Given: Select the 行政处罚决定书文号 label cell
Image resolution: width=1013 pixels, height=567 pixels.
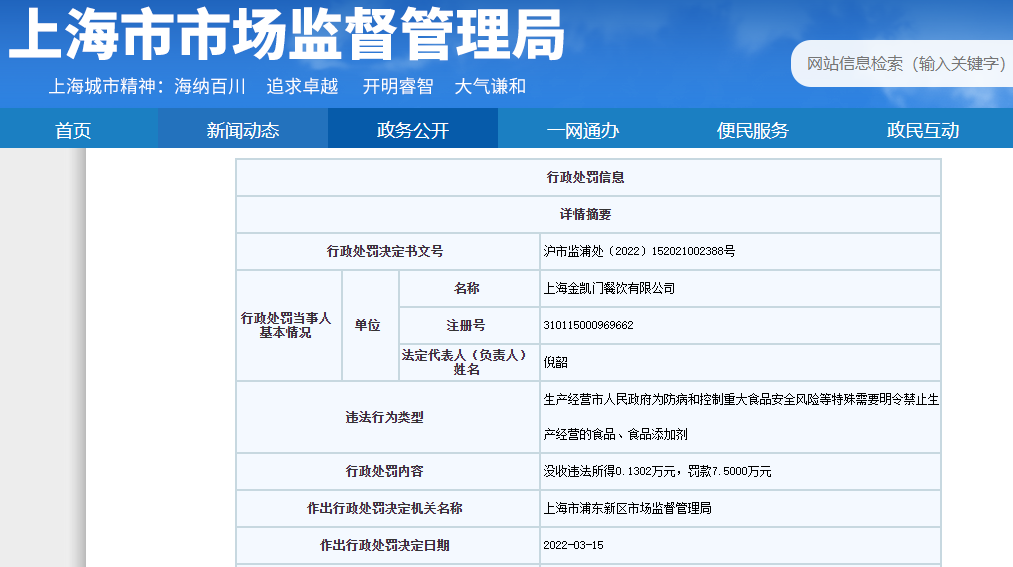Looking at the screenshot, I should click(388, 251).
